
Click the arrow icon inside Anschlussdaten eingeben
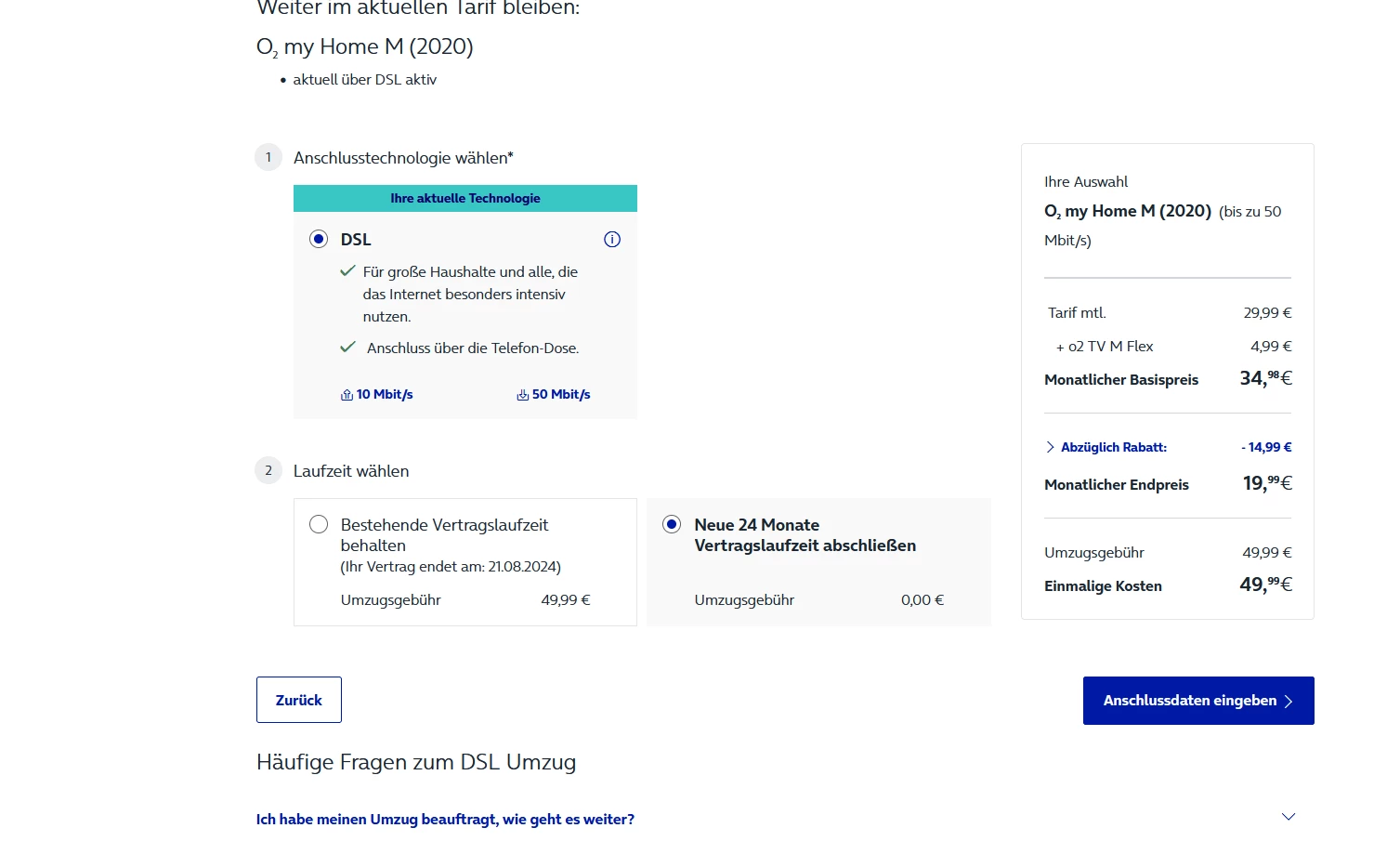click(1289, 702)
